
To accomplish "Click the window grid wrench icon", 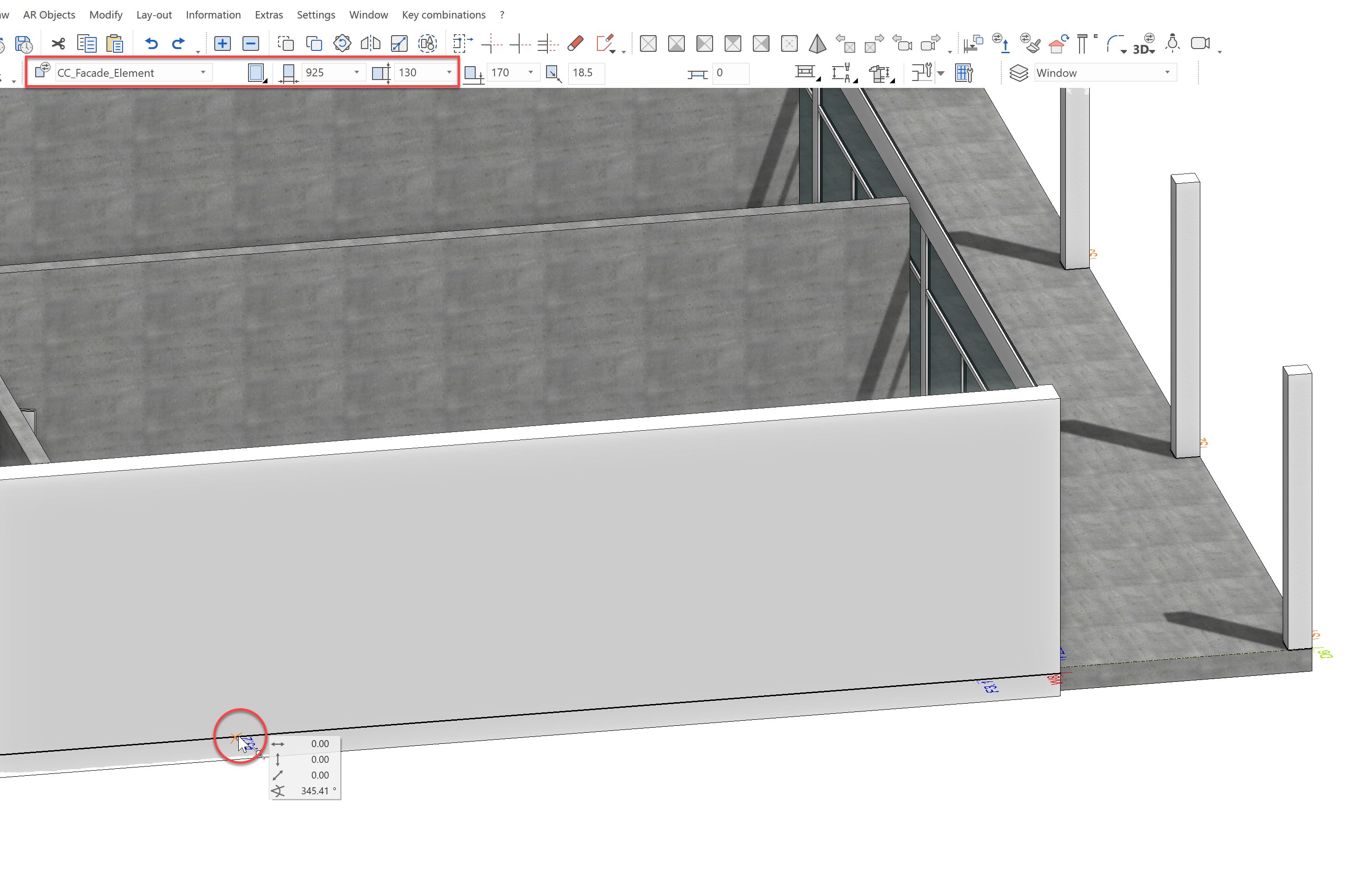I will pyautogui.click(x=964, y=73).
